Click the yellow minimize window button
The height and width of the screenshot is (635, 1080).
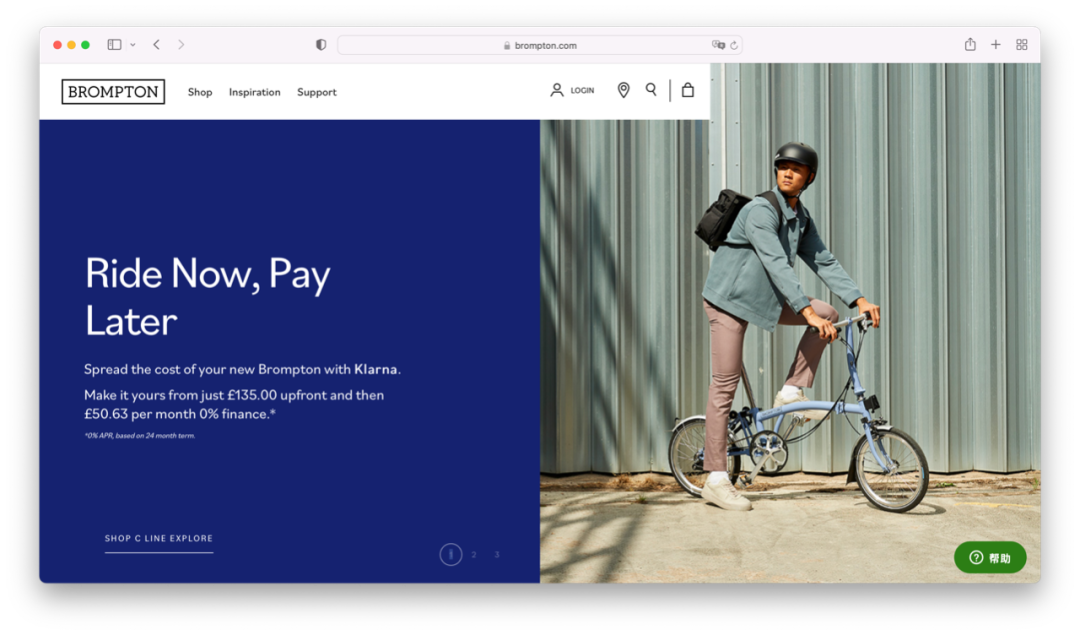click(71, 45)
